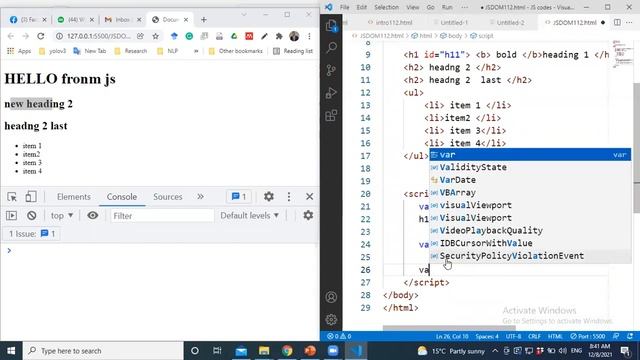Click the console Filter input
This screenshot has width=640, height=360.
pyautogui.click(x=162, y=216)
